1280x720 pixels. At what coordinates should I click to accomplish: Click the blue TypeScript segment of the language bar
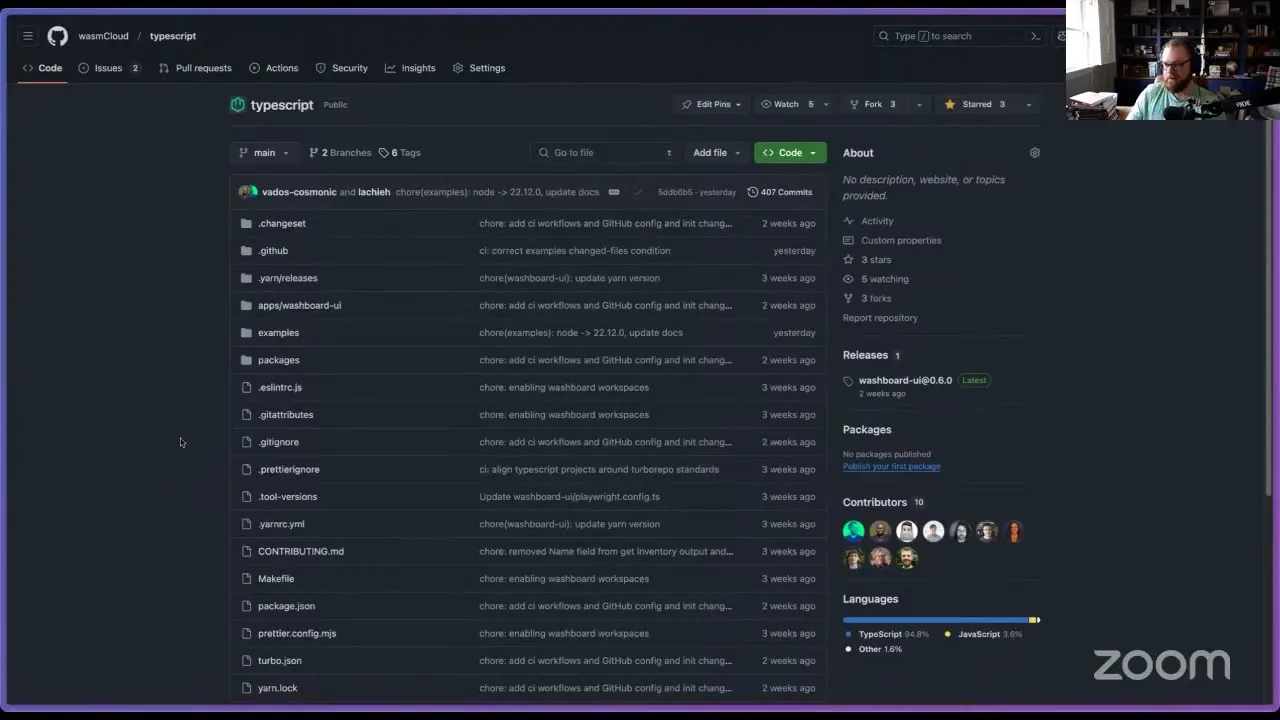pos(935,620)
